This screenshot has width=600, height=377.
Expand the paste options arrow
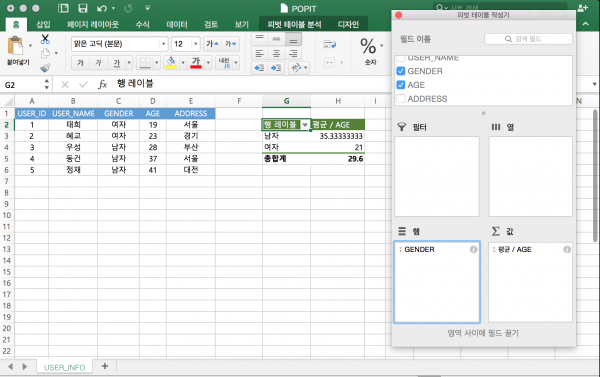(x=30, y=46)
